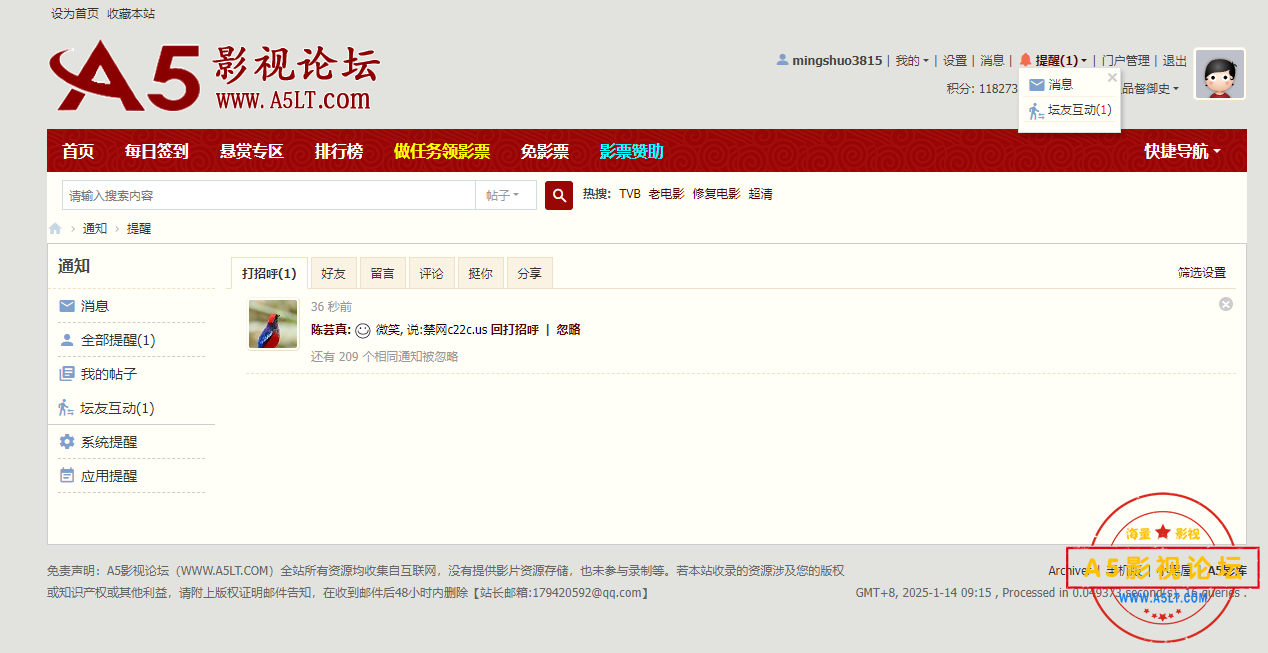Image resolution: width=1268 pixels, height=653 pixels.
Task: Click 提醒 in the breadcrumb
Action: (x=139, y=228)
